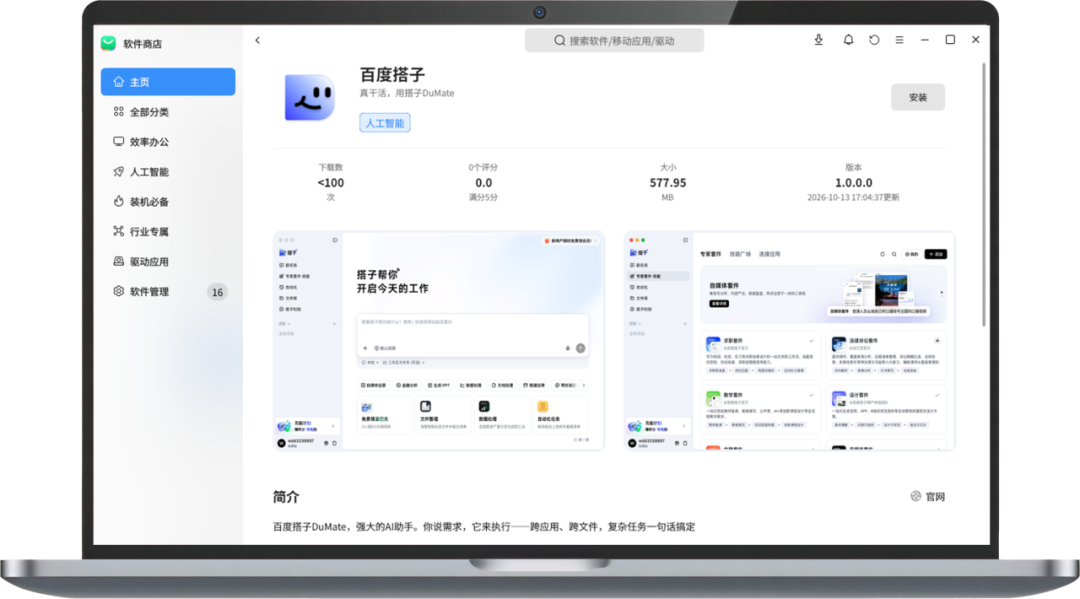
Task: Click the subtitle 真干活，用搭子DuMate
Action: click(x=406, y=93)
